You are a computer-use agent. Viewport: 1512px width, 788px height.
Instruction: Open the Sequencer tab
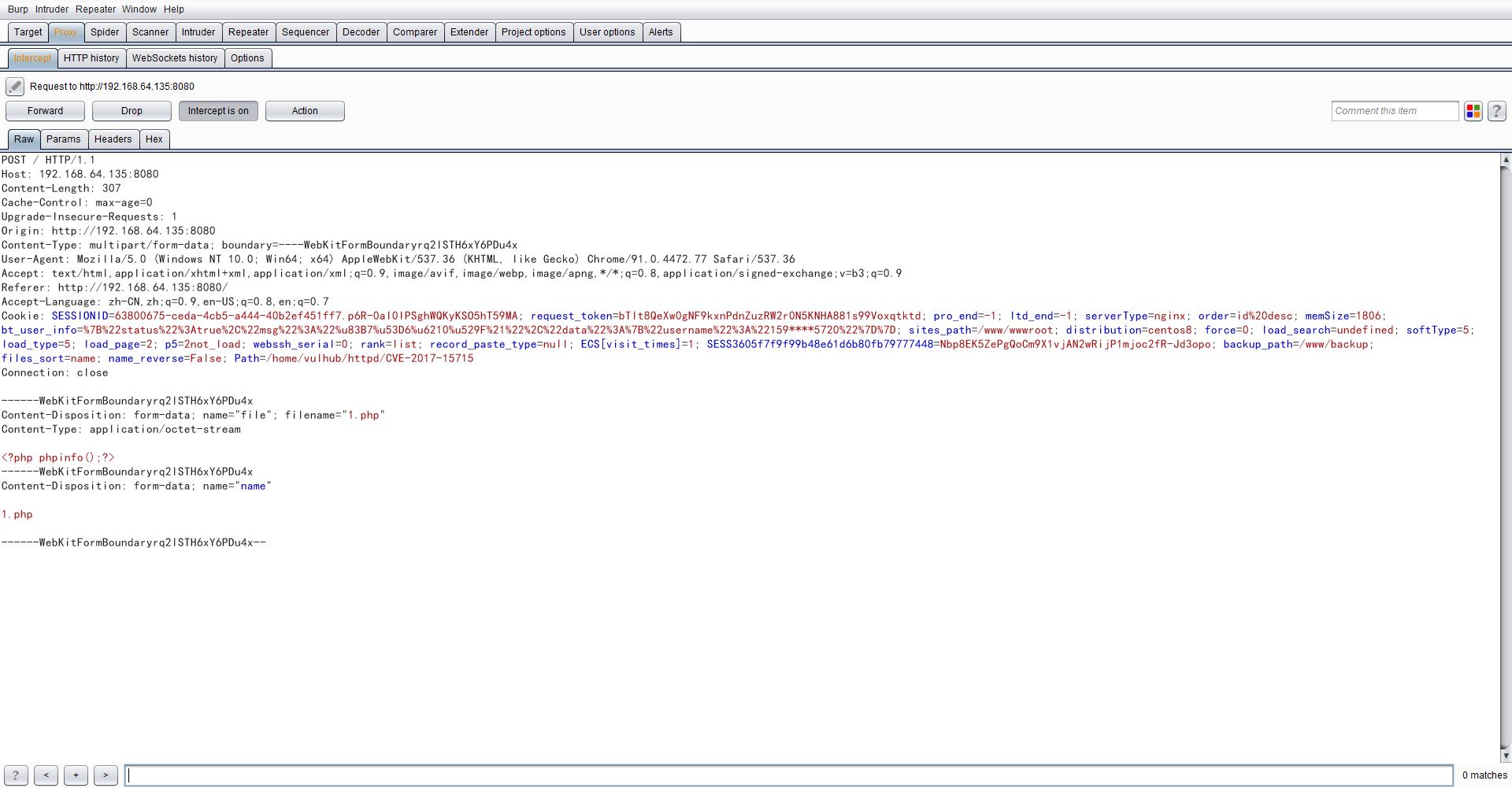pyautogui.click(x=306, y=32)
